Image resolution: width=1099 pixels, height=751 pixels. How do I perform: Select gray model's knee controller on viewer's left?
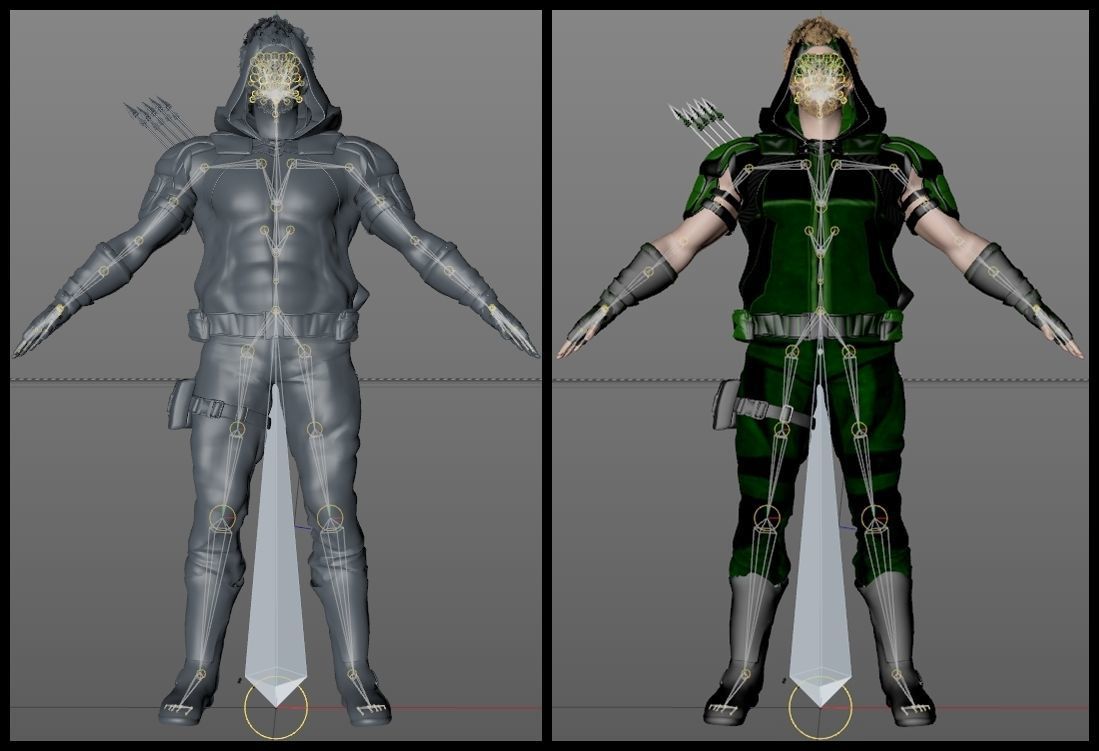point(222,518)
